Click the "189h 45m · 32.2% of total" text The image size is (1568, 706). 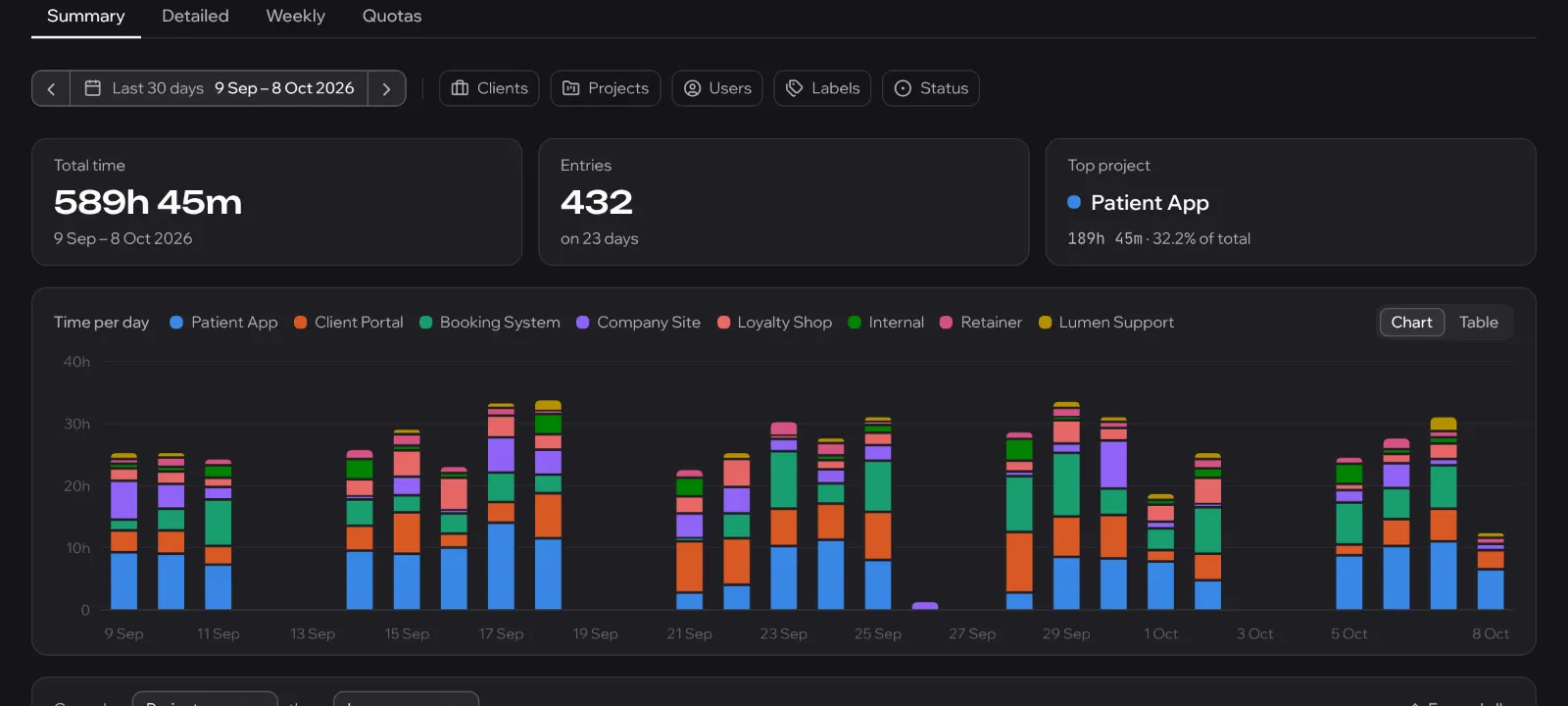click(x=1158, y=238)
